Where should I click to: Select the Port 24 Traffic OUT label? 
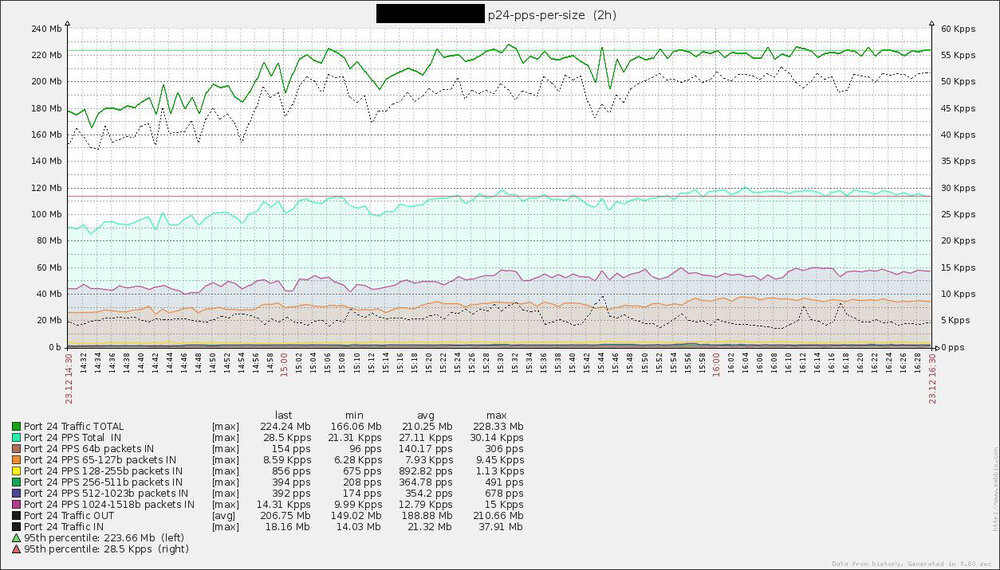coord(69,516)
